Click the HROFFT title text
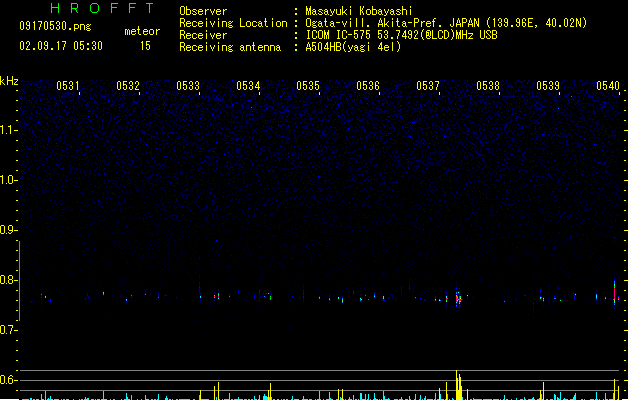This screenshot has height=400, width=629. pyautogui.click(x=102, y=8)
